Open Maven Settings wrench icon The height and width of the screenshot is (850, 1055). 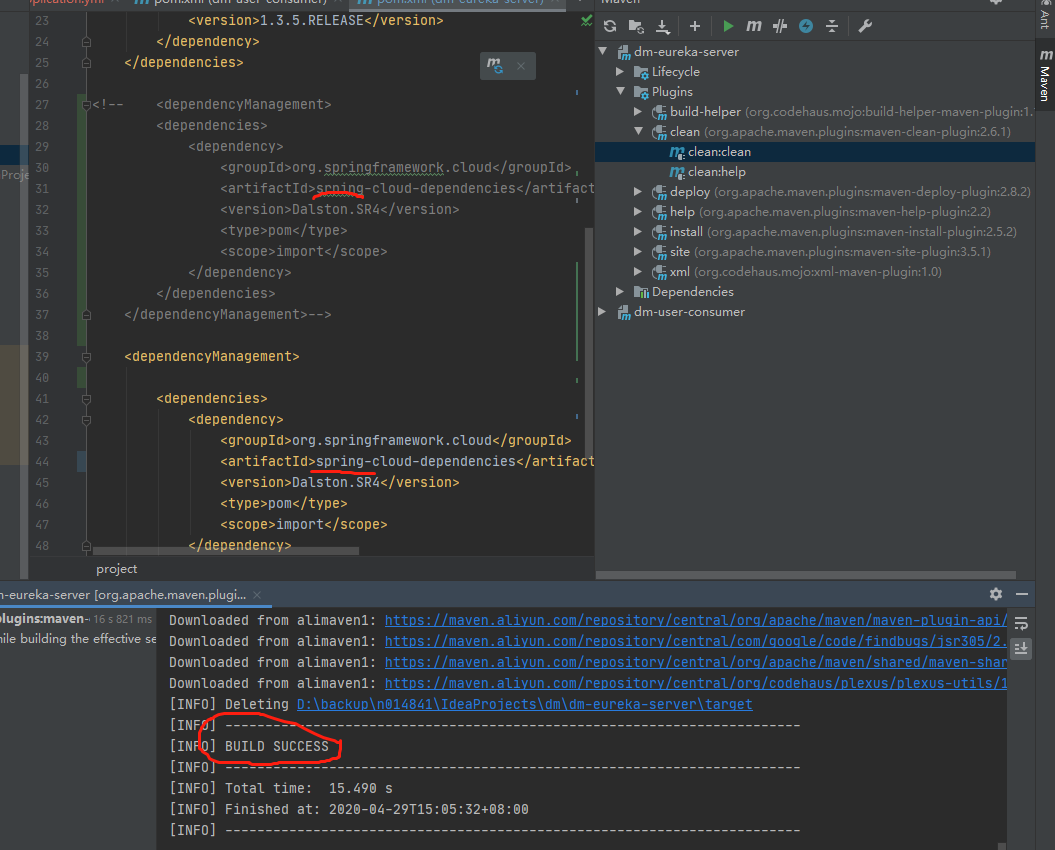point(865,26)
